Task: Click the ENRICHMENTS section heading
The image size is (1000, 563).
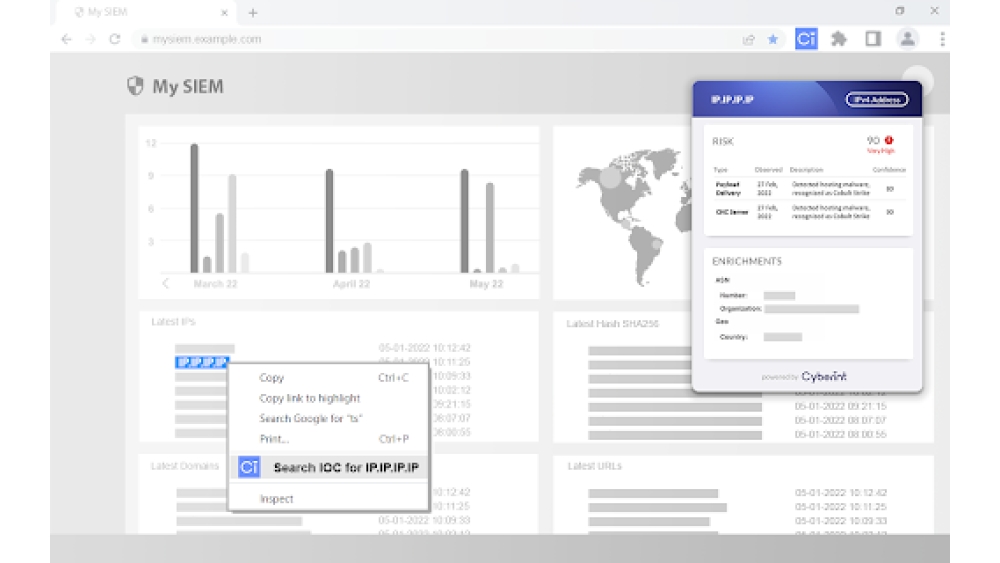Action: click(x=747, y=261)
